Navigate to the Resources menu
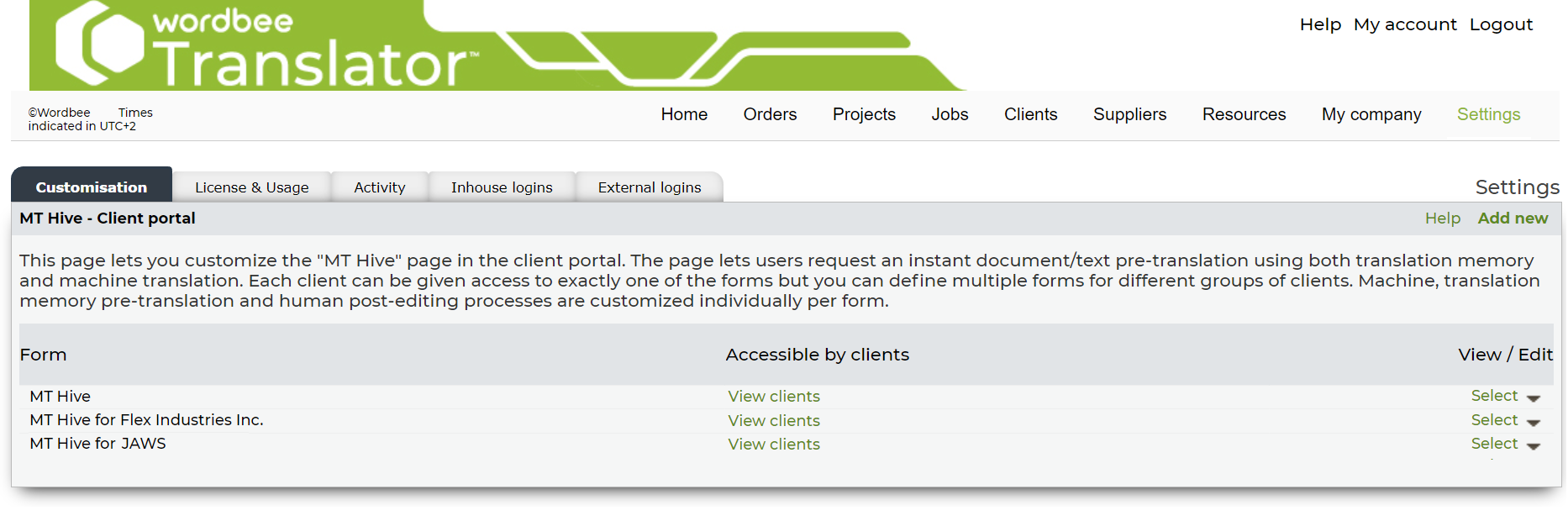 coord(1243,114)
